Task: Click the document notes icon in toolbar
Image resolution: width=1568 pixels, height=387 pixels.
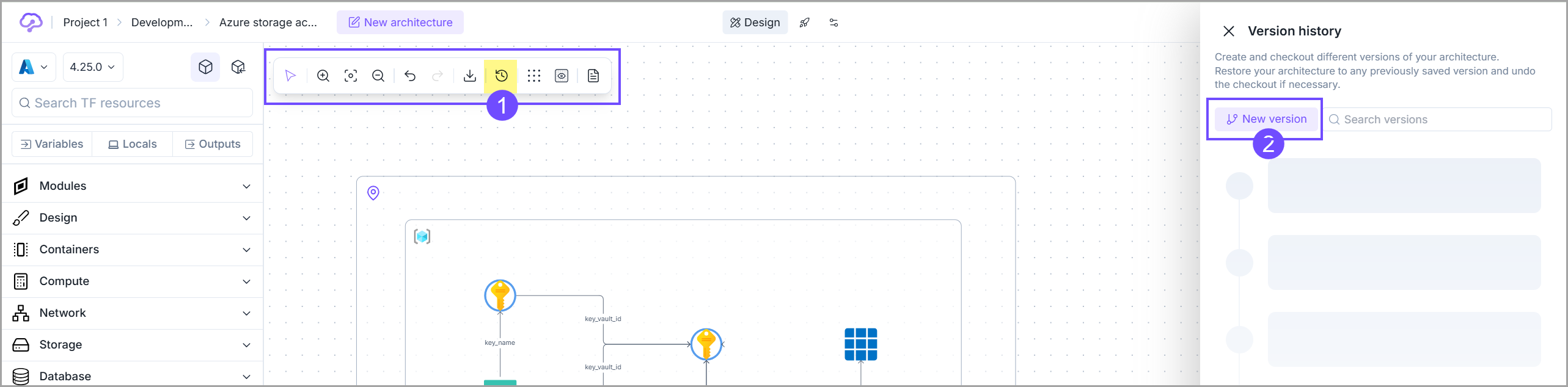Action: [593, 76]
